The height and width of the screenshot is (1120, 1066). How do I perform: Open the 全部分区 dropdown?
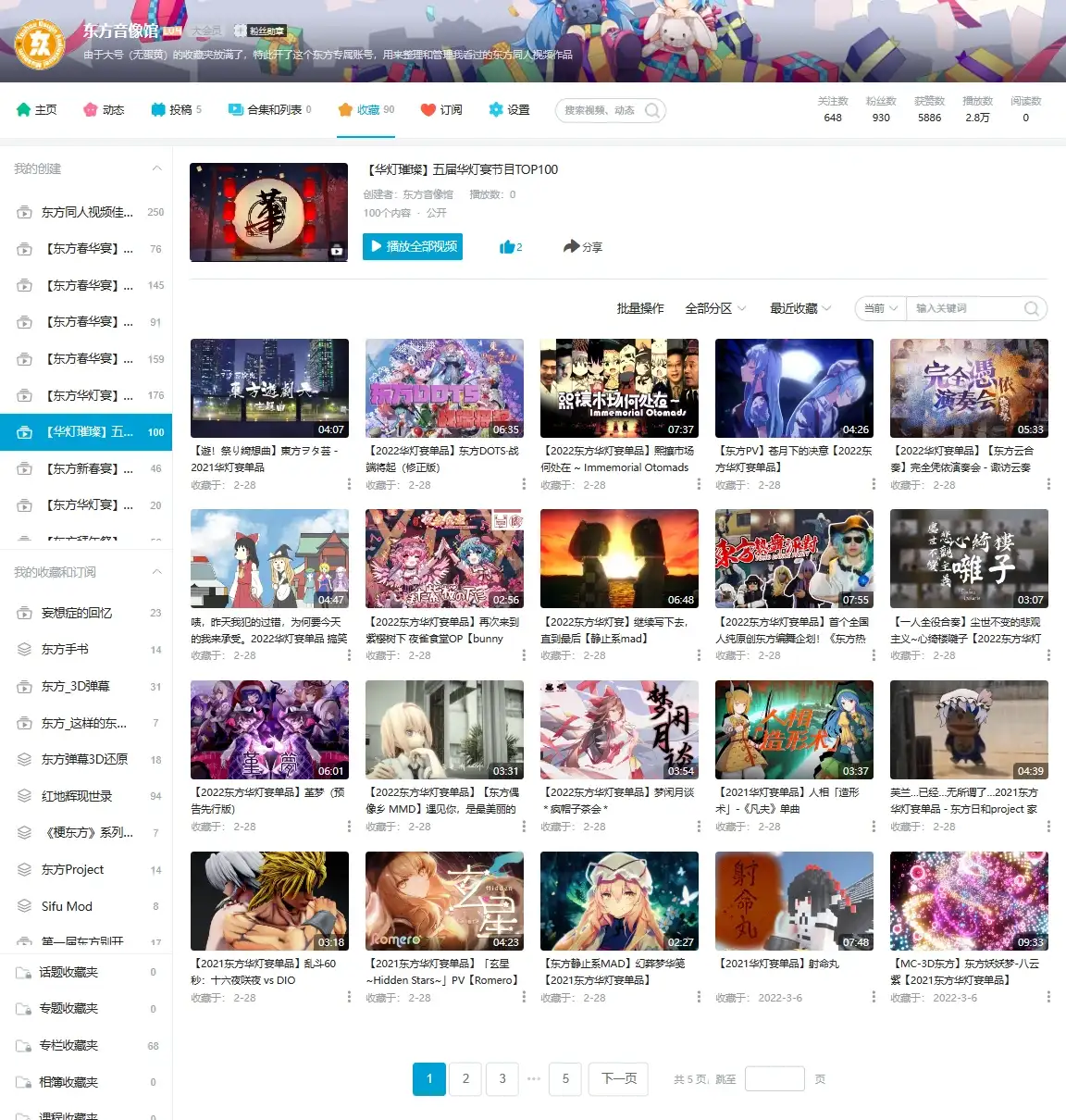point(715,308)
